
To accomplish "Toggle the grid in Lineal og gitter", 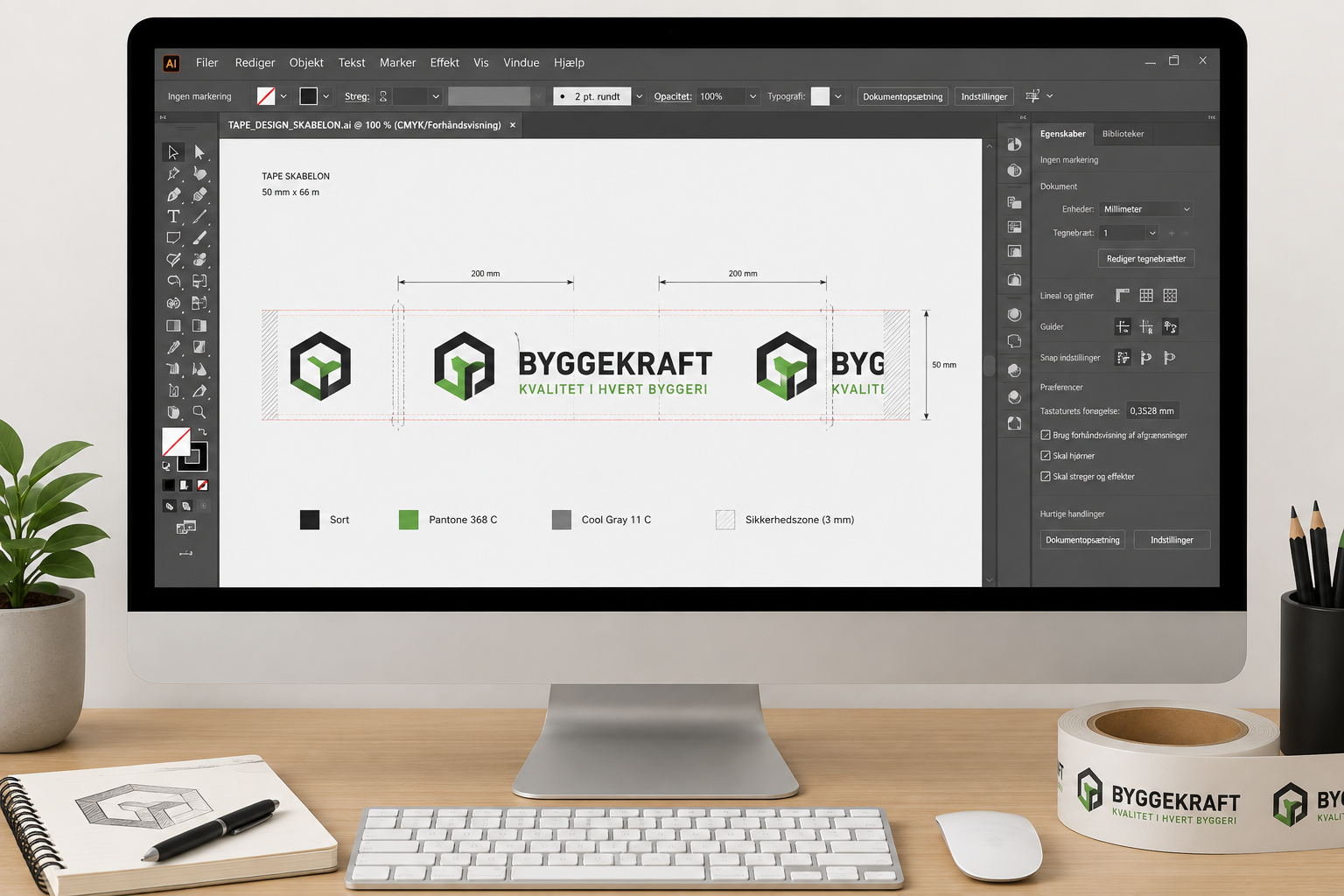I will [1146, 296].
